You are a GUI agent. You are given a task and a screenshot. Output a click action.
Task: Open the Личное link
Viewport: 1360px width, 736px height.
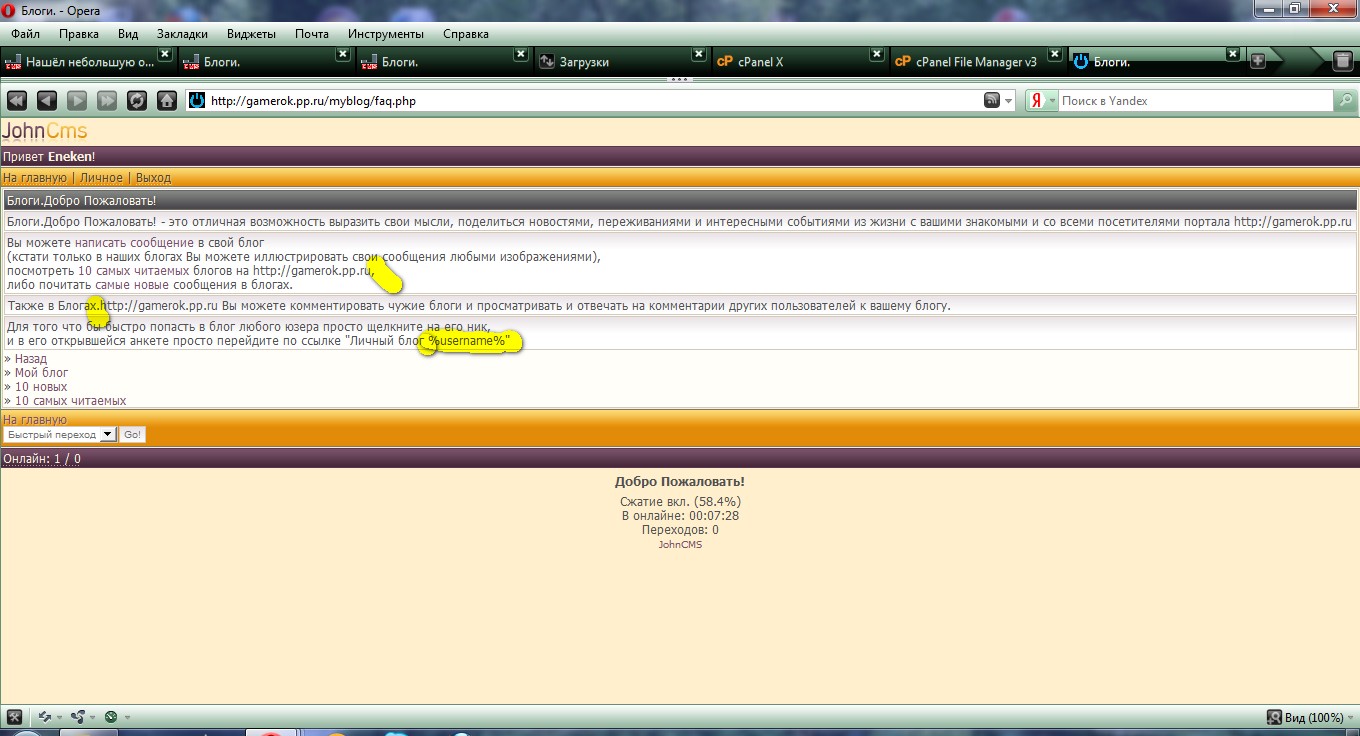[x=101, y=178]
